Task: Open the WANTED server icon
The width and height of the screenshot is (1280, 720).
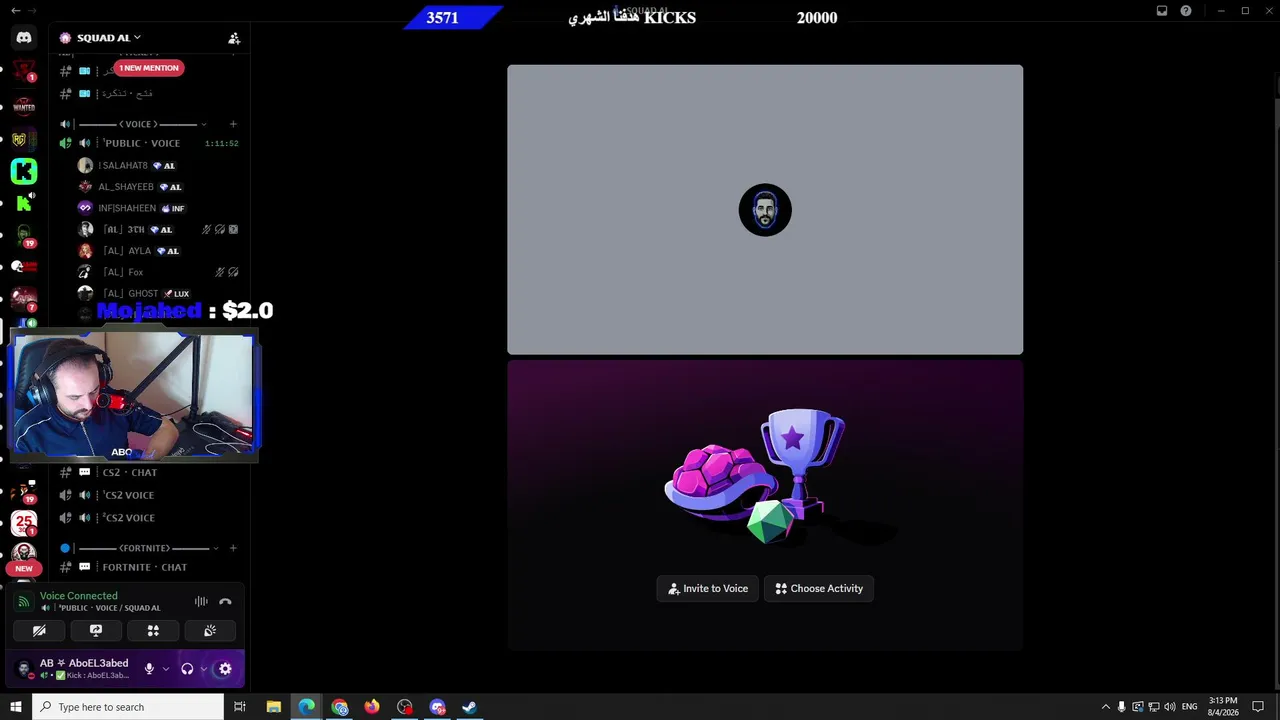Action: tap(24, 106)
